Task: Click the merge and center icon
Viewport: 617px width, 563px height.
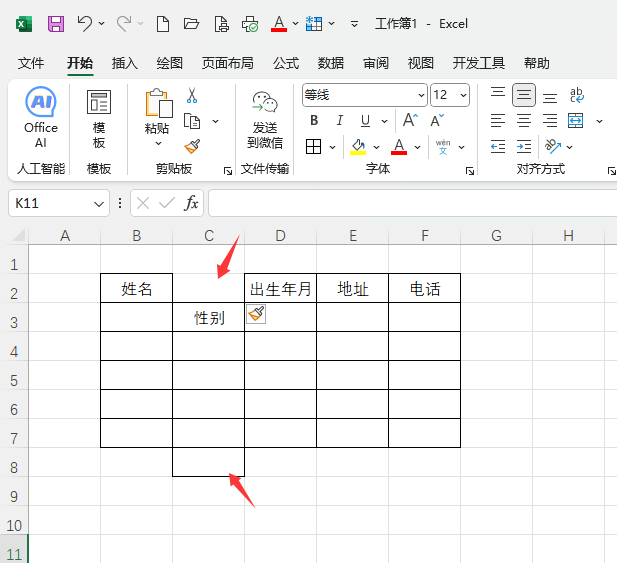Action: tap(576, 120)
